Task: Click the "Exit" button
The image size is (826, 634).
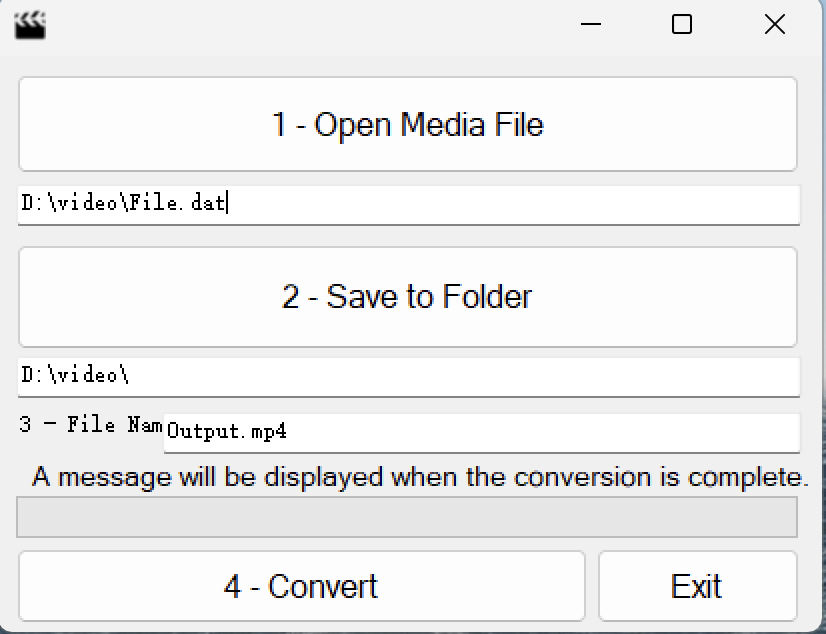Action: [x=699, y=586]
